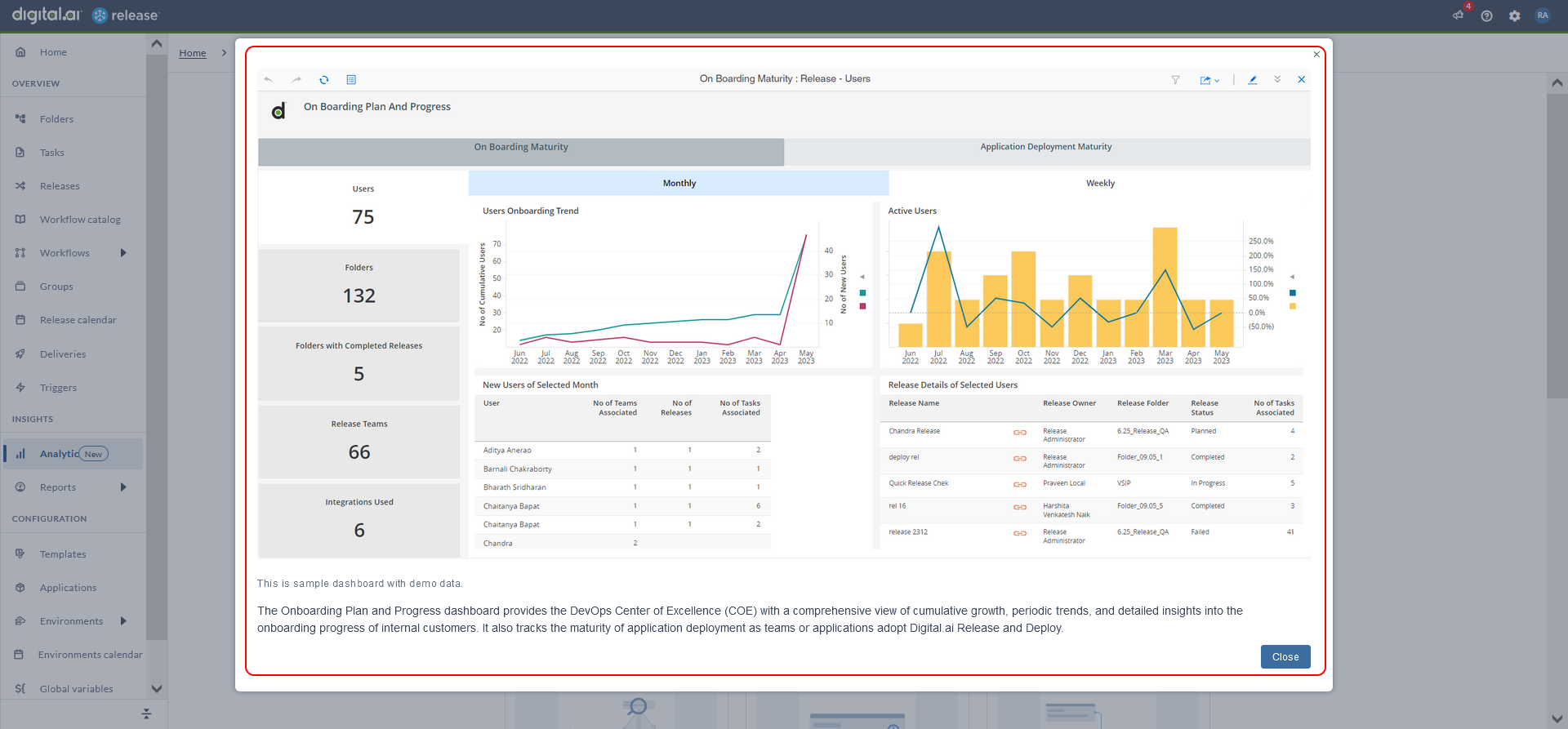Click the breadcrumb chevron after Home
This screenshot has height=729, width=1568.
point(224,53)
